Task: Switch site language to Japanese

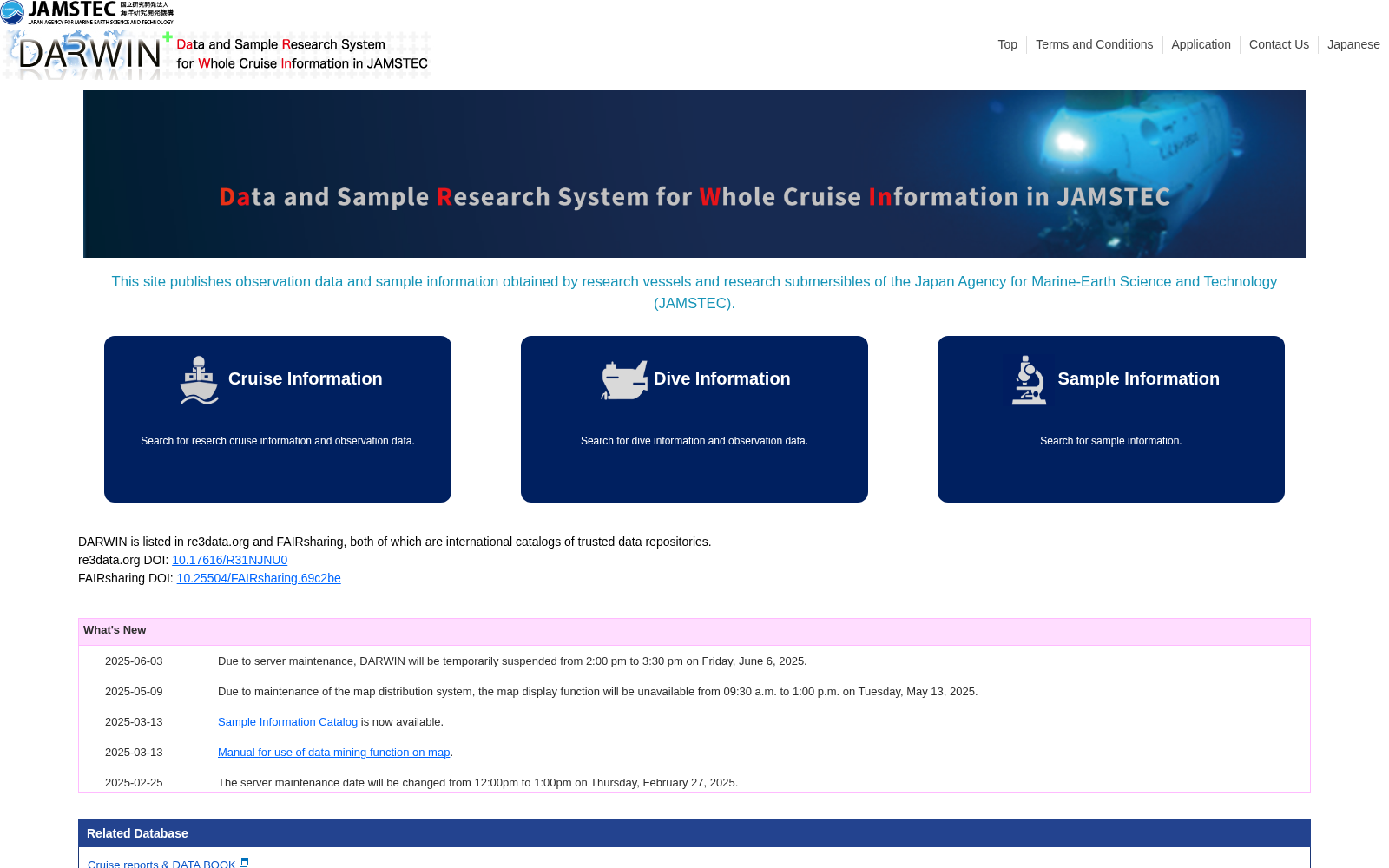Action: point(1353,44)
